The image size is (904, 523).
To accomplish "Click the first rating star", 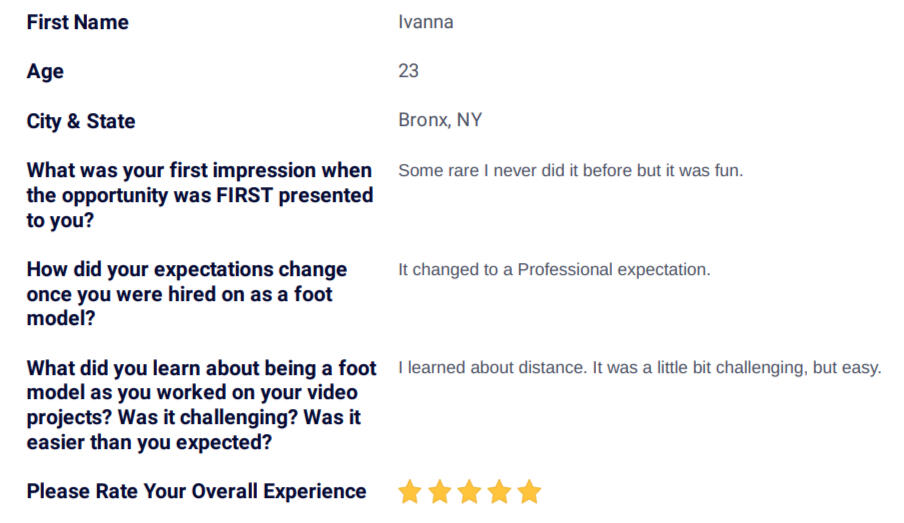I will [x=410, y=492].
